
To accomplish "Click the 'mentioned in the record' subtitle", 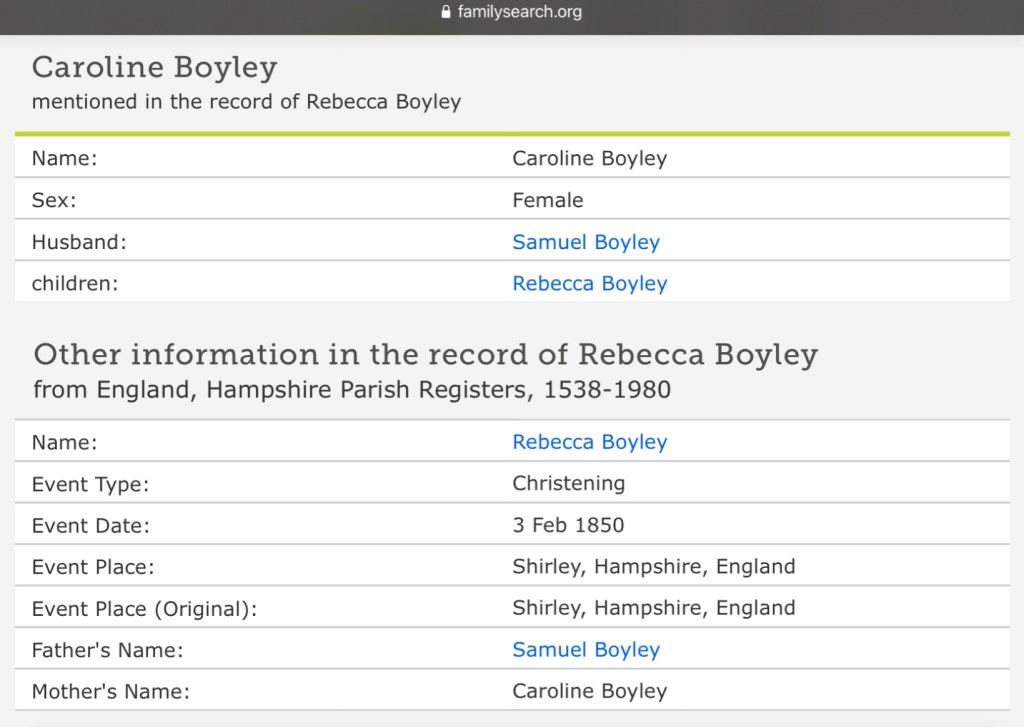I will [246, 102].
